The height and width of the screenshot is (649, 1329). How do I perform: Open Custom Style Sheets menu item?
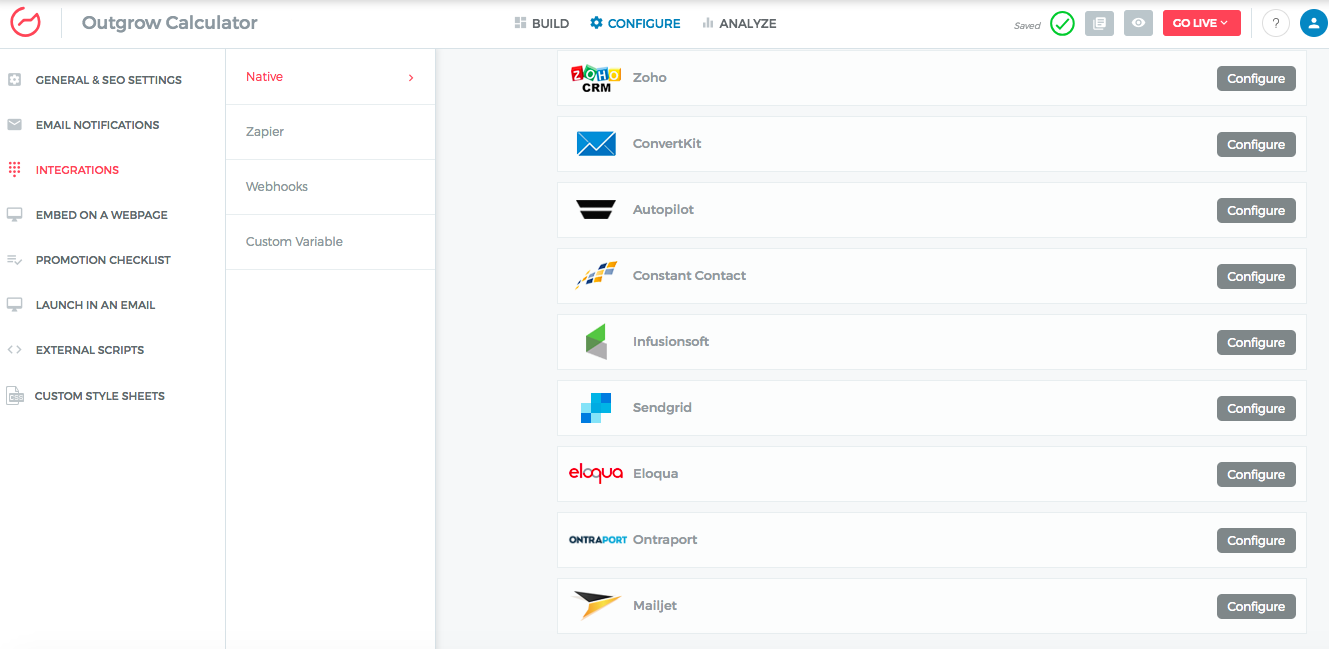click(100, 396)
